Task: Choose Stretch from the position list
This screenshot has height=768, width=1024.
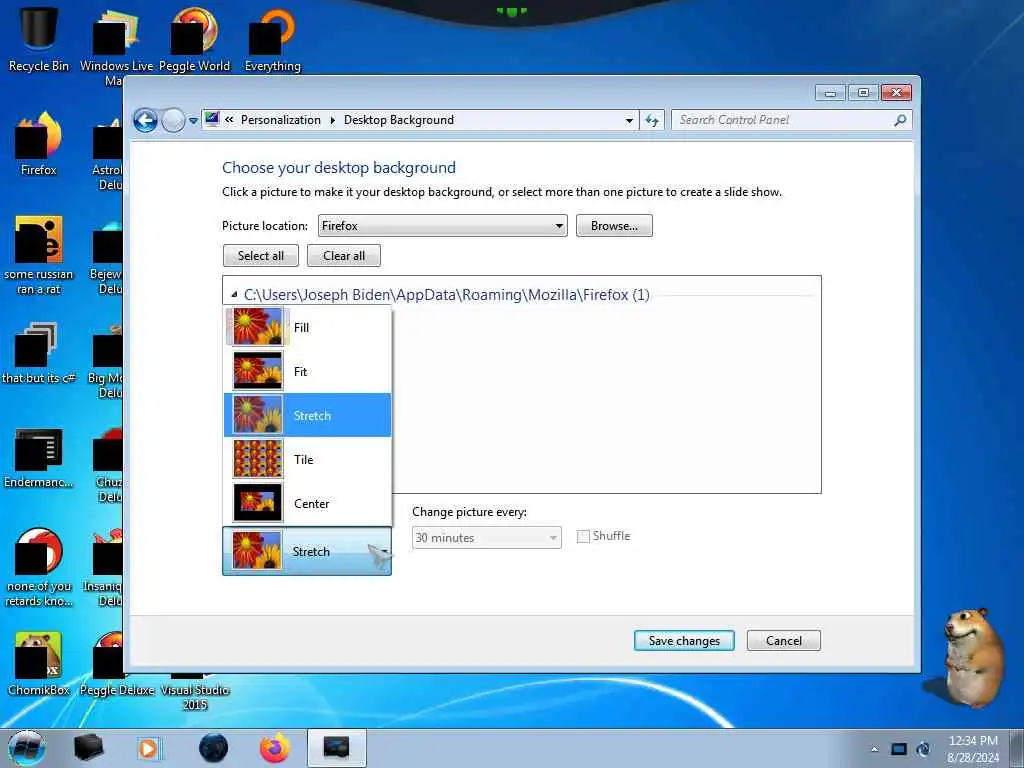Action: coord(308,415)
